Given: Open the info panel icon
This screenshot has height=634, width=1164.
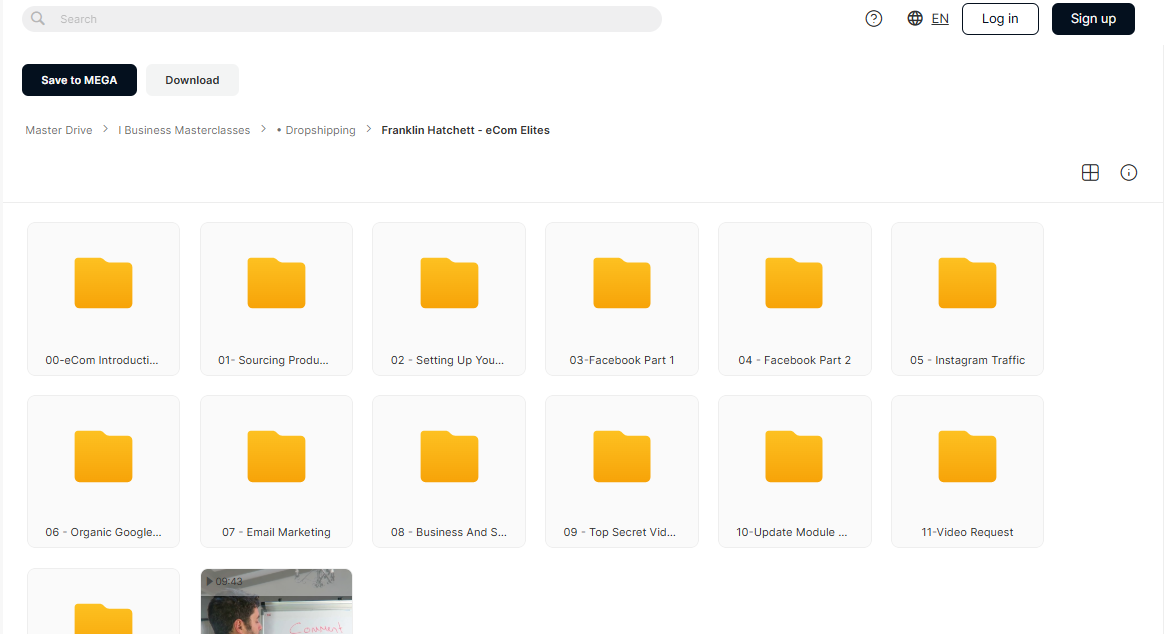Looking at the screenshot, I should [1128, 172].
